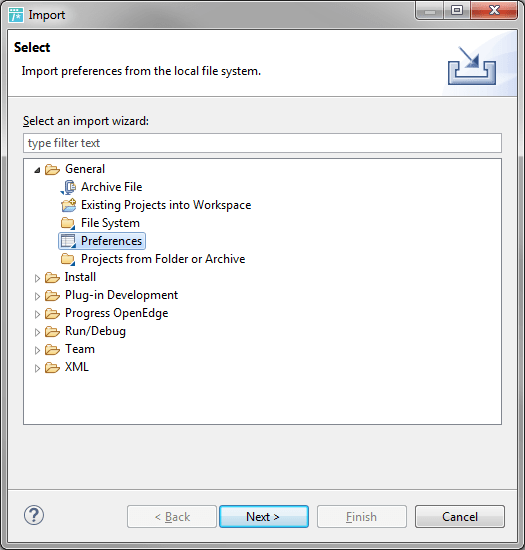
Task: Click the Existing Projects into Workspace icon
Action: (x=68, y=205)
